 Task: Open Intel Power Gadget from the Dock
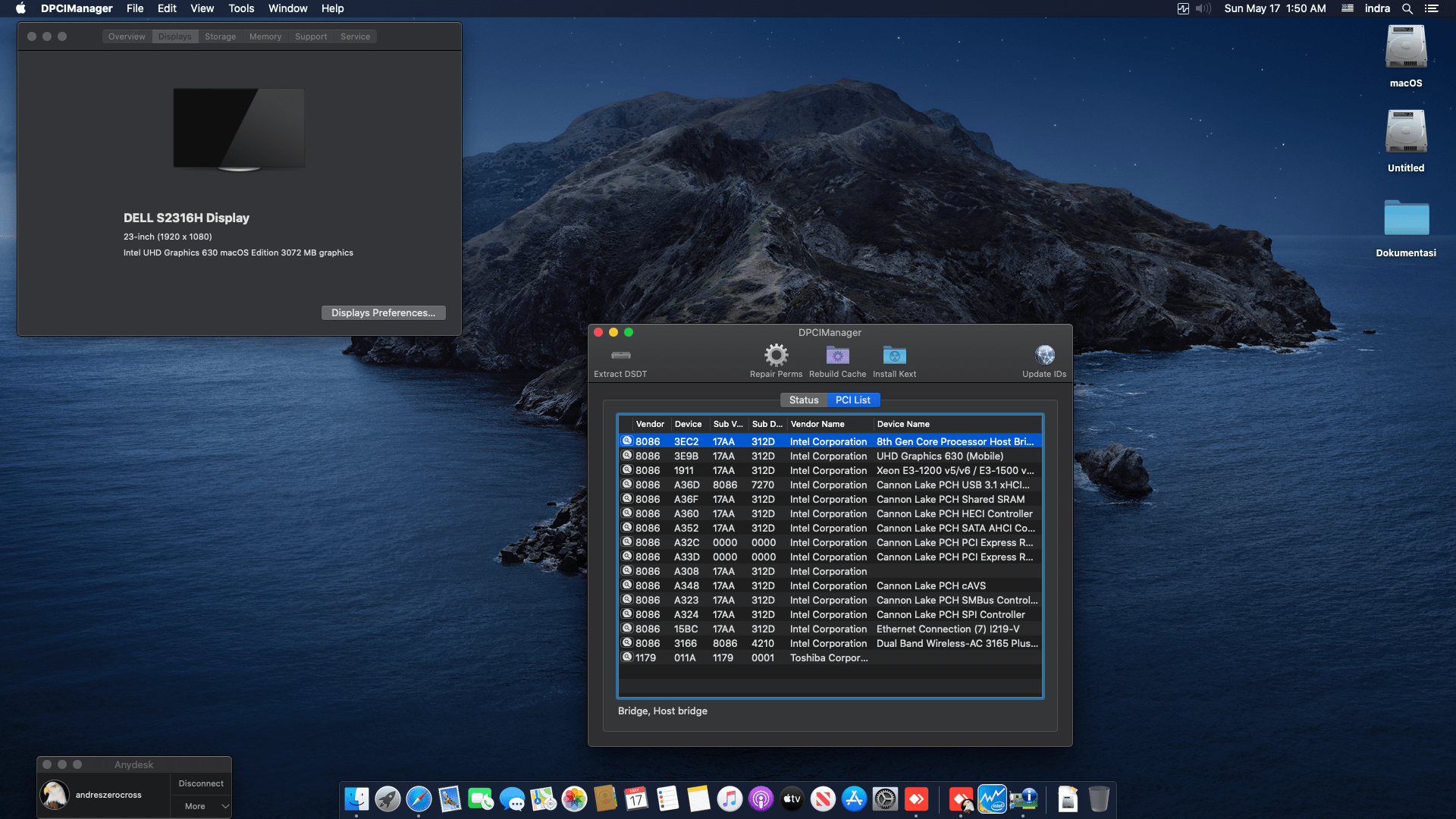pos(992,799)
